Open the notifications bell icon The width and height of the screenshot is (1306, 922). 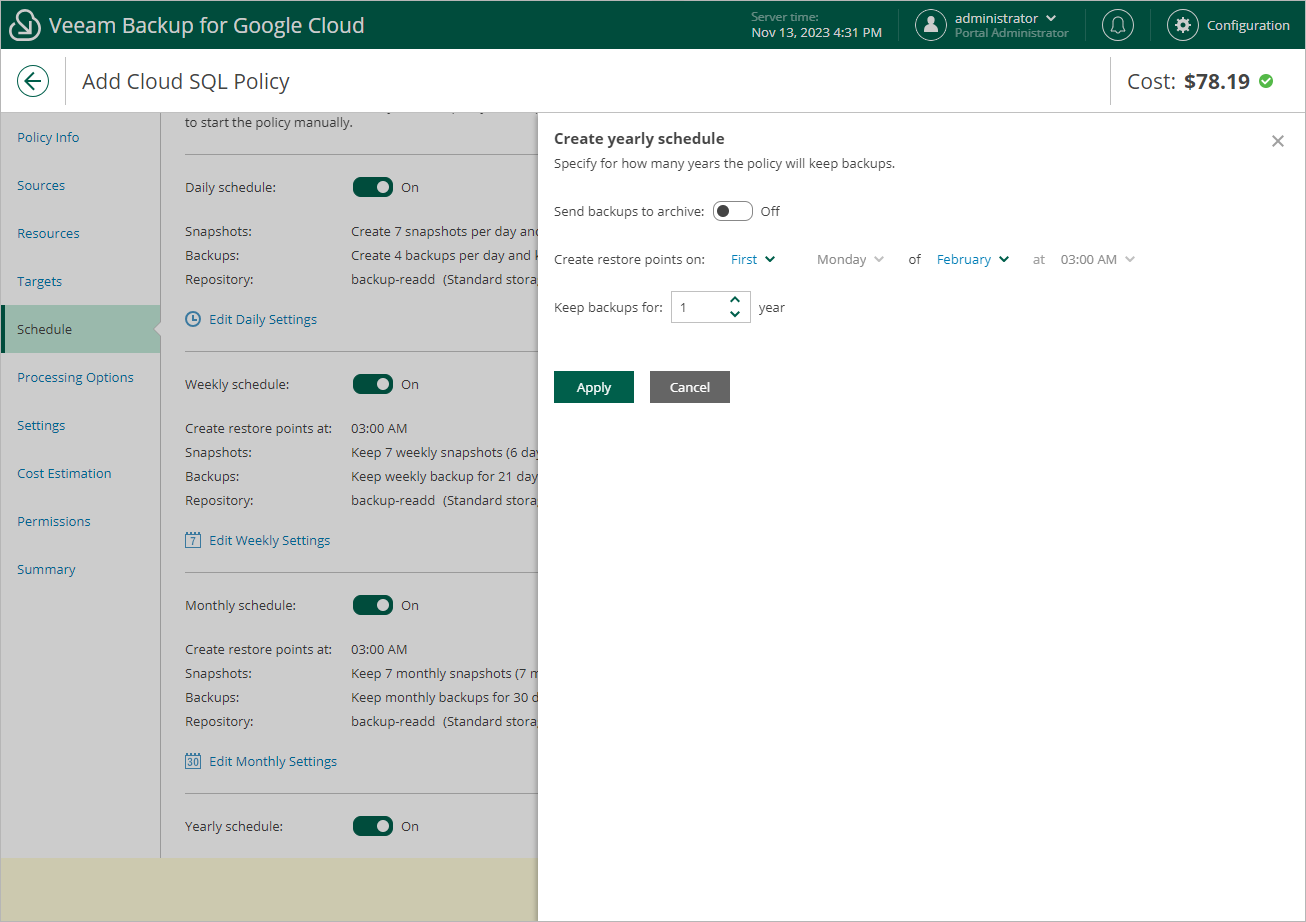(1118, 25)
